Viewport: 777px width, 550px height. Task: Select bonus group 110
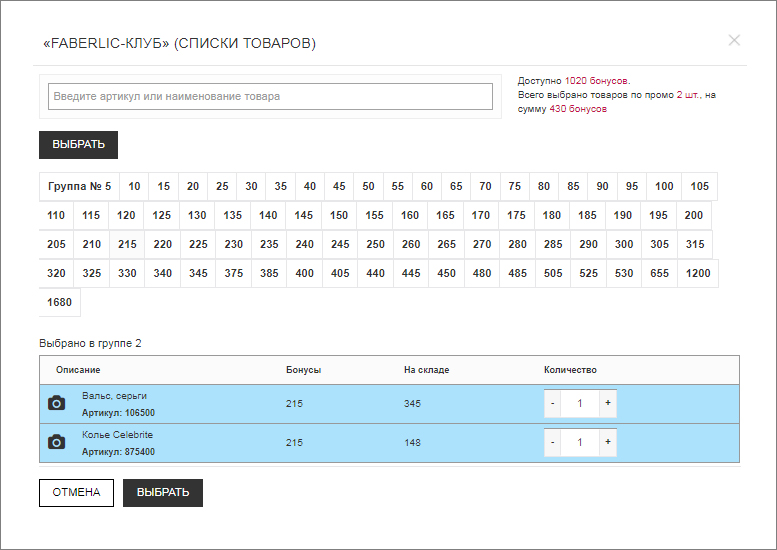[x=56, y=215]
